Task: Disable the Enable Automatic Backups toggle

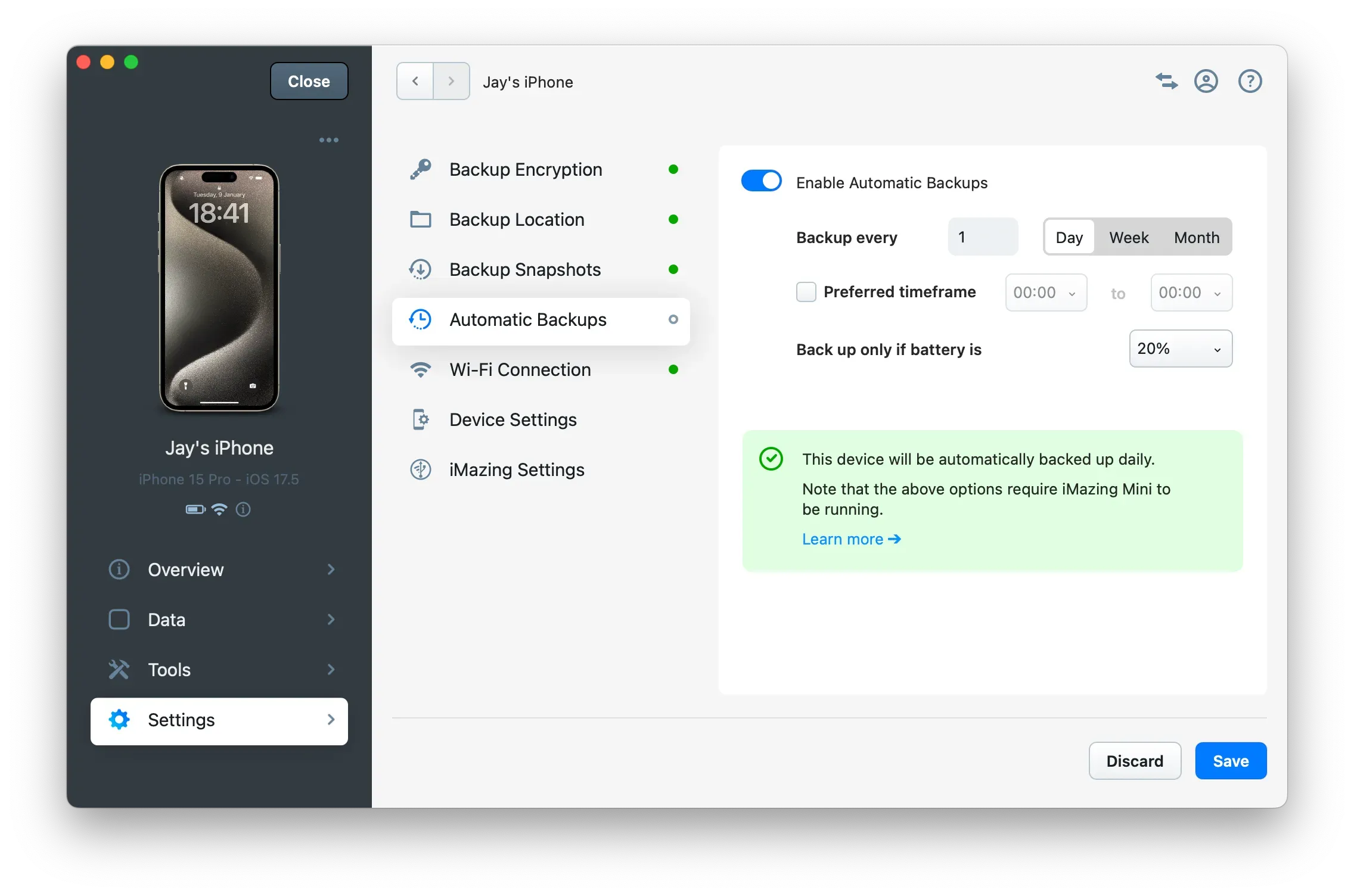Action: (x=760, y=181)
